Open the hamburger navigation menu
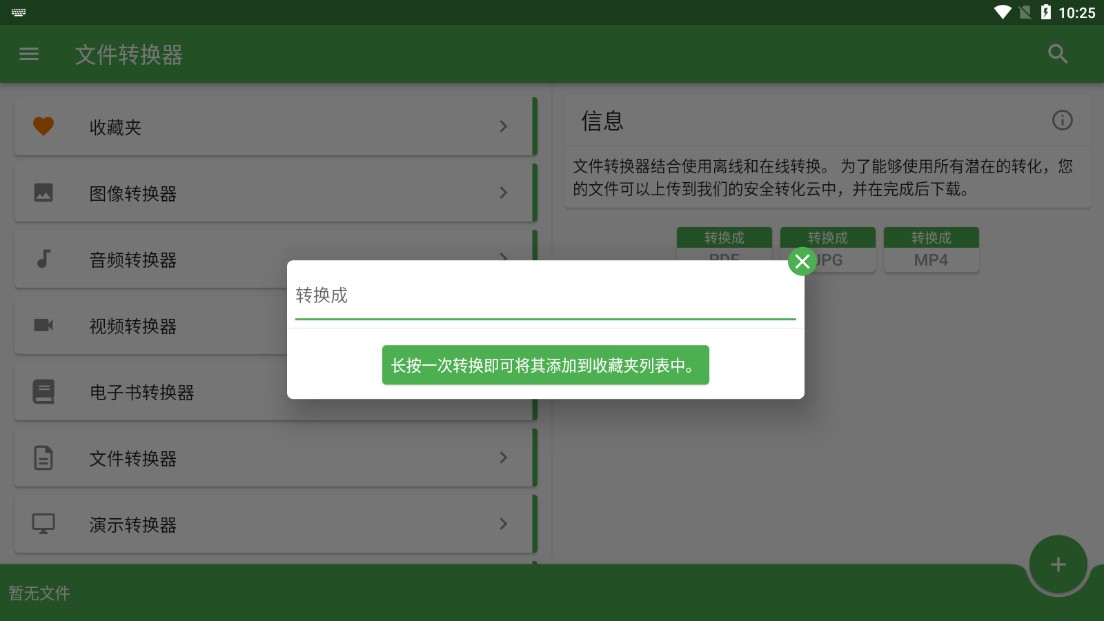1104x621 pixels. coord(29,54)
